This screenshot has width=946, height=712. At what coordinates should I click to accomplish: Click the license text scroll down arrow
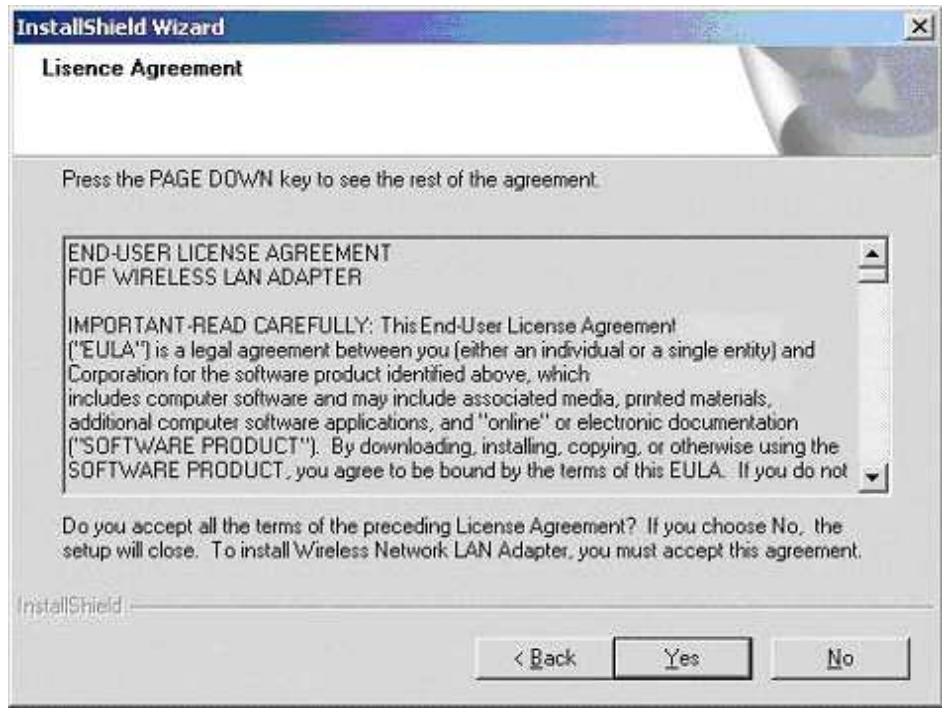click(x=872, y=477)
